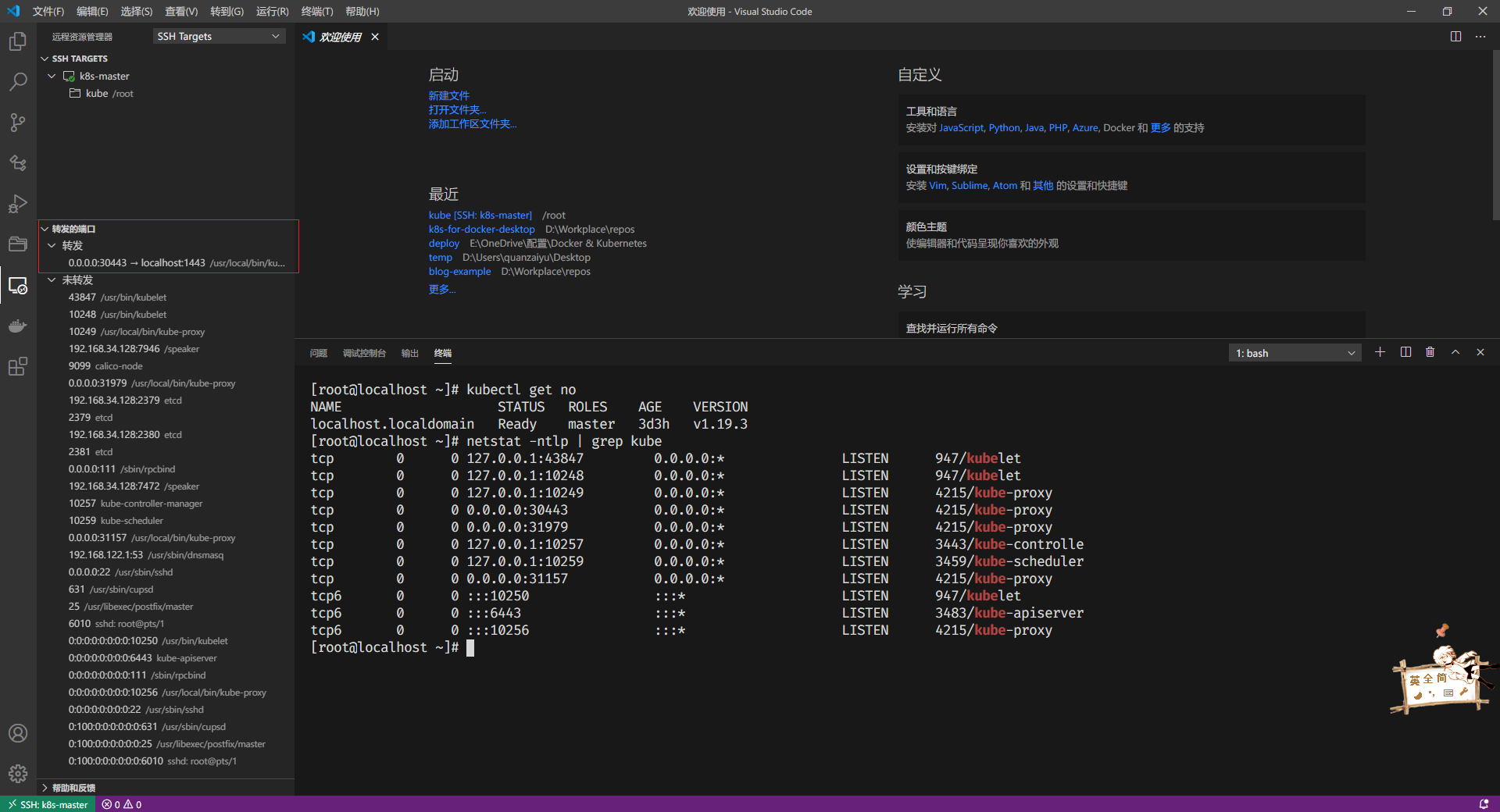1500x812 pixels.
Task: Toggle split editor layout icon
Action: click(1455, 37)
